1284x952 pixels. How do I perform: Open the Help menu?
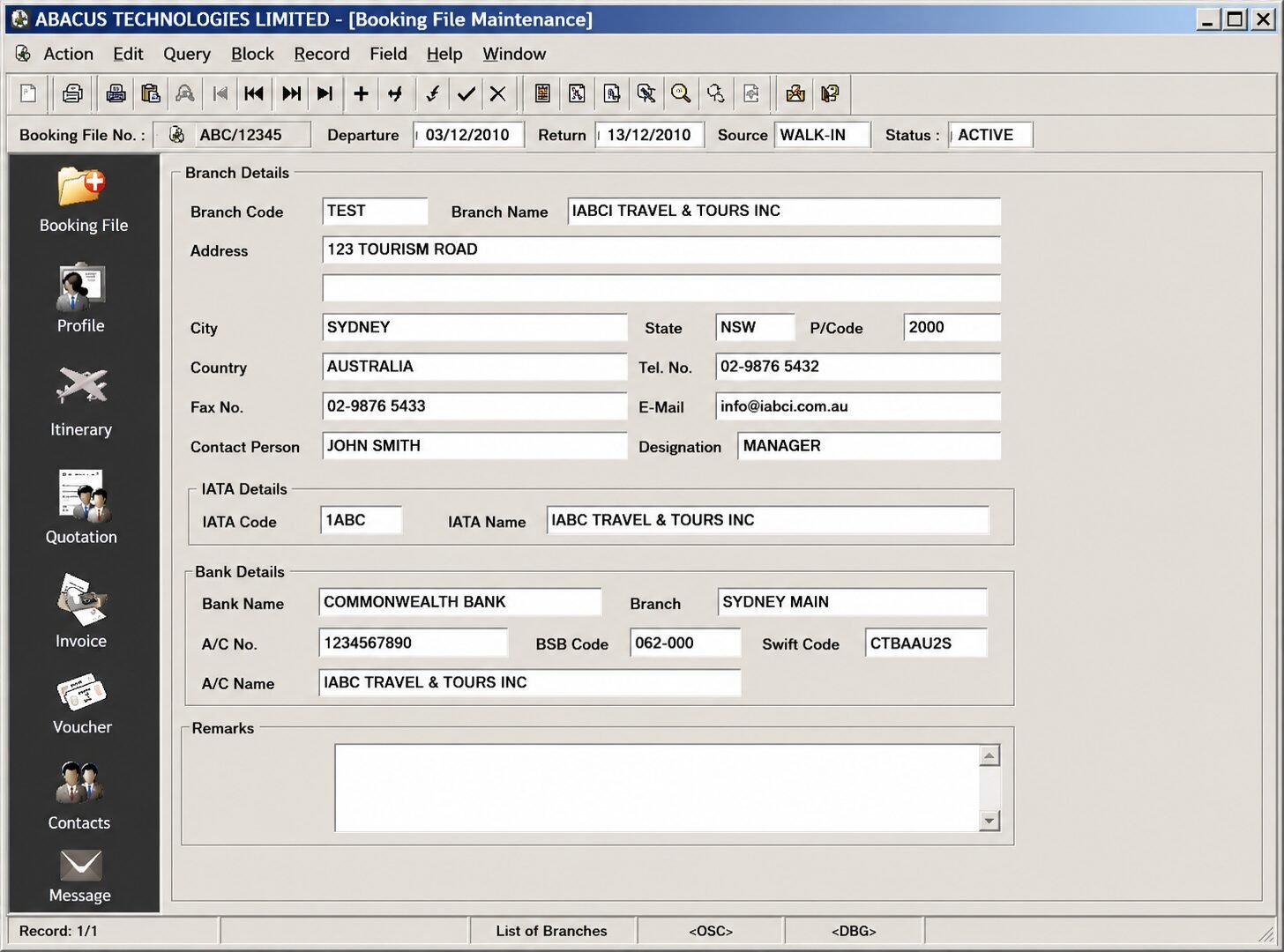pyautogui.click(x=444, y=54)
